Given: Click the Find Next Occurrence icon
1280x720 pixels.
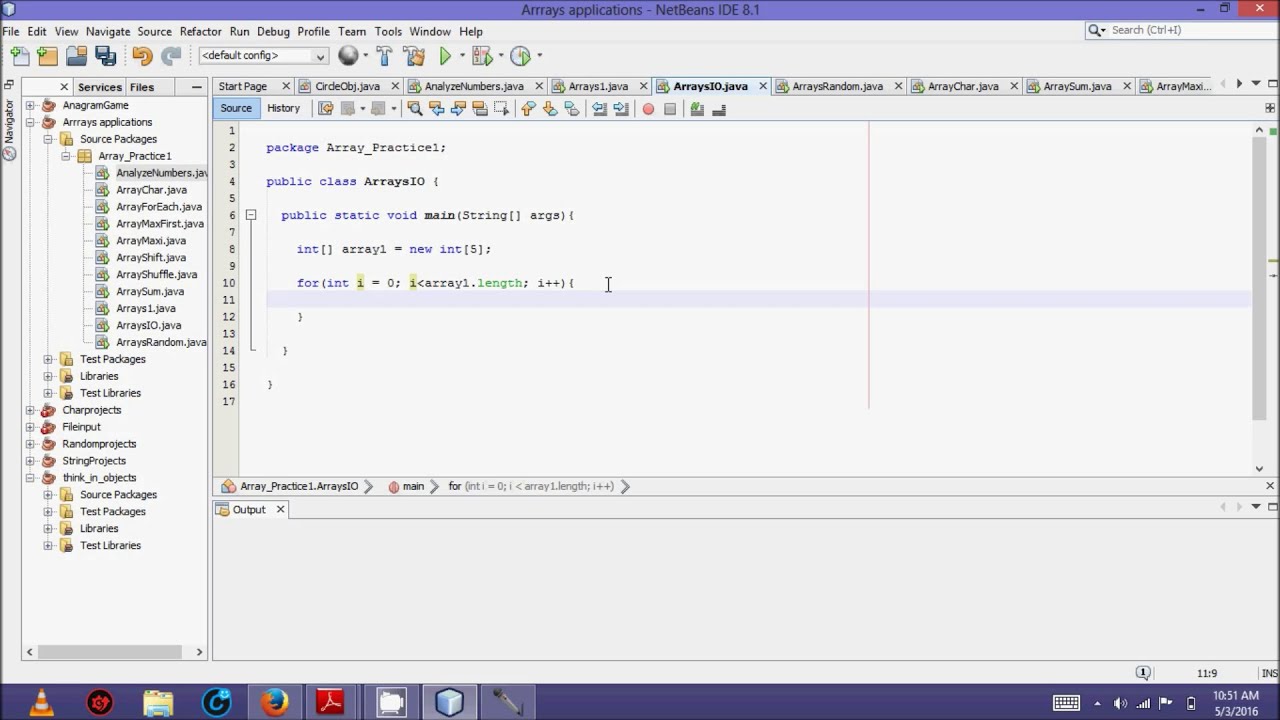Looking at the screenshot, I should (458, 108).
